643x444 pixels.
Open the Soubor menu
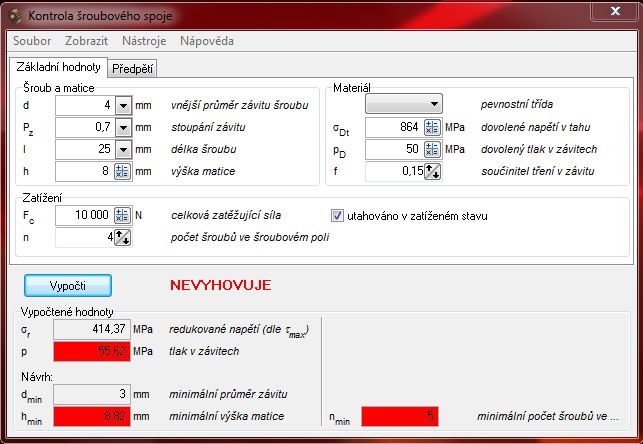[x=32, y=41]
